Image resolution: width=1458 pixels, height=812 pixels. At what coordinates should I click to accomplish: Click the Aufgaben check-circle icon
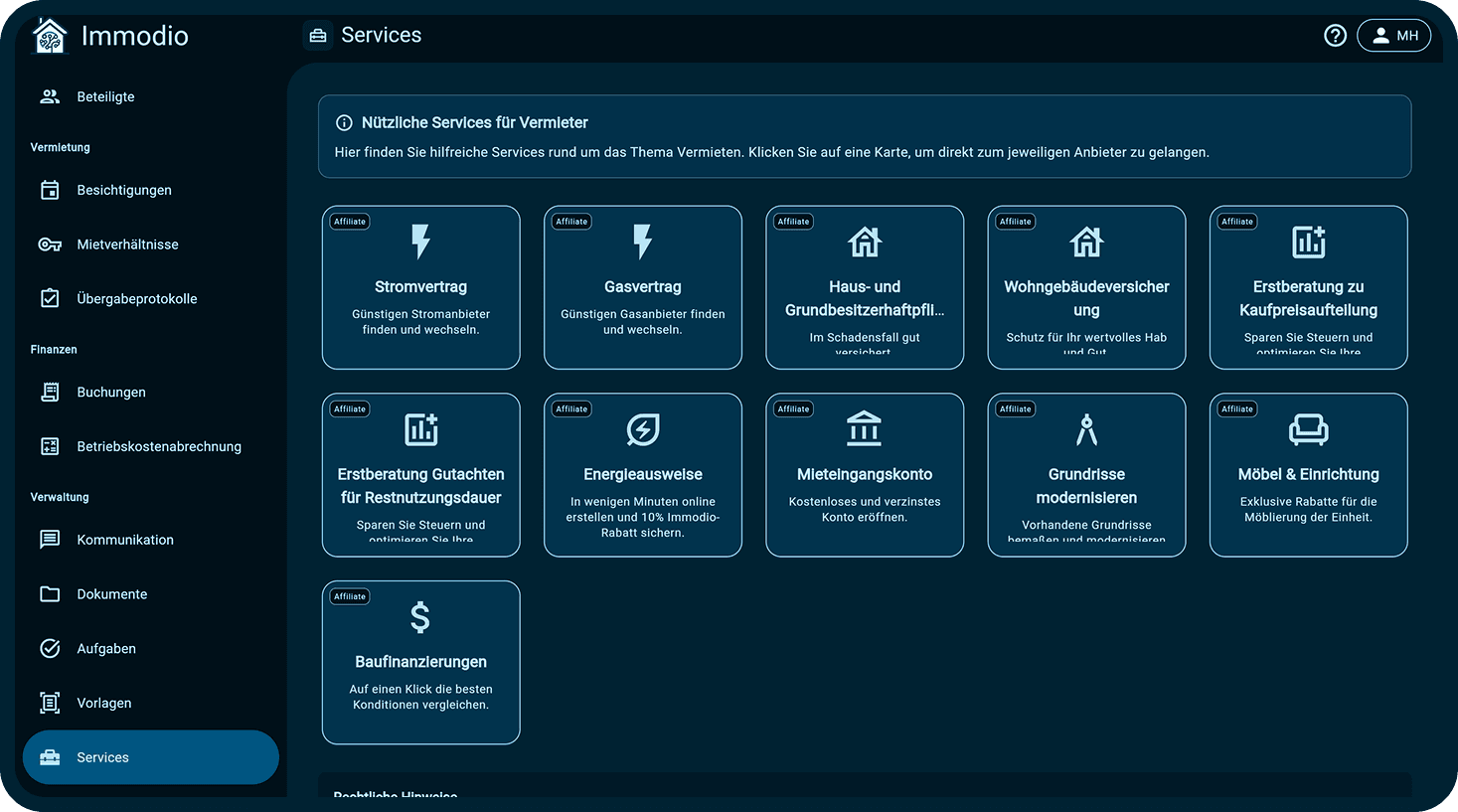[50, 648]
